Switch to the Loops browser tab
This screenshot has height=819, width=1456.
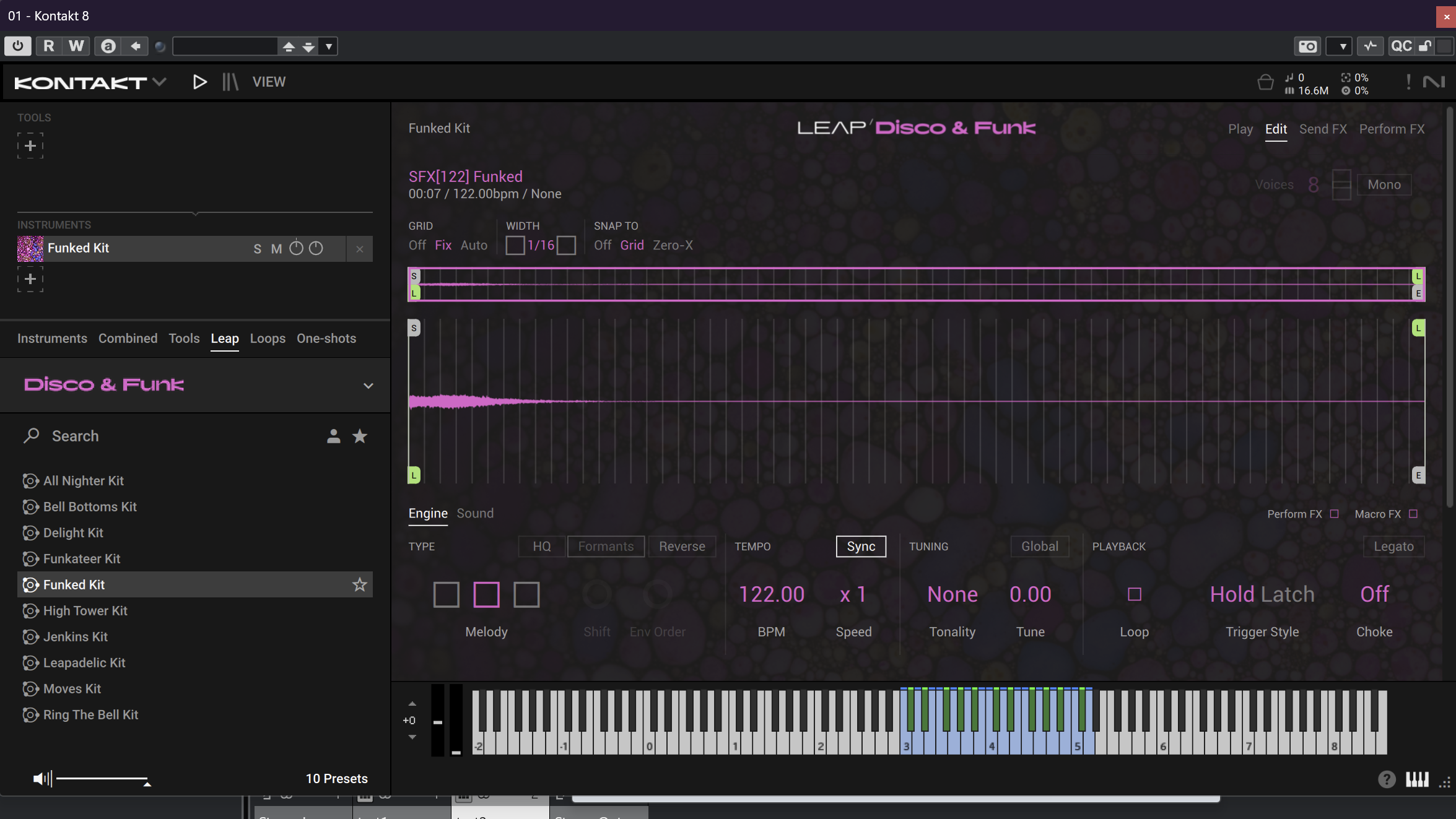tap(268, 339)
